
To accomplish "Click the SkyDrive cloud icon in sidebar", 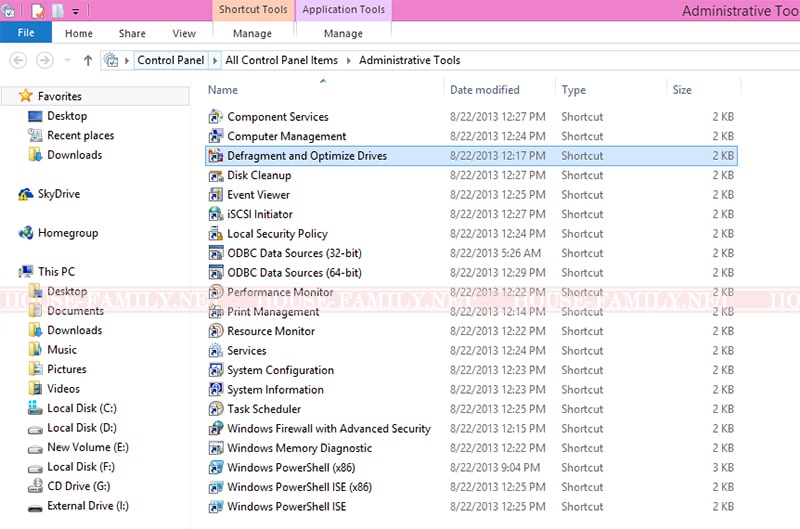I will click(26, 194).
